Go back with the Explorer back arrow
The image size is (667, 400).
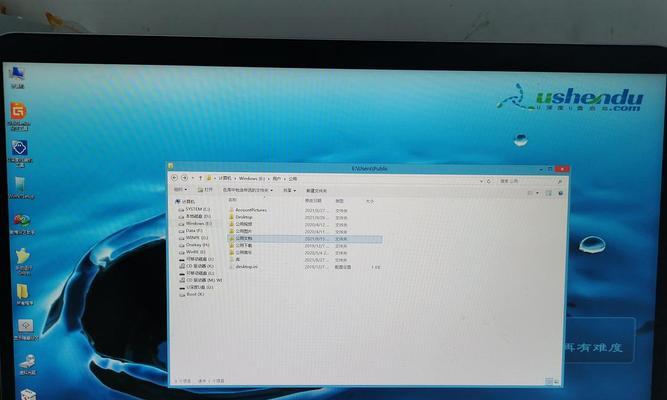coord(174,178)
